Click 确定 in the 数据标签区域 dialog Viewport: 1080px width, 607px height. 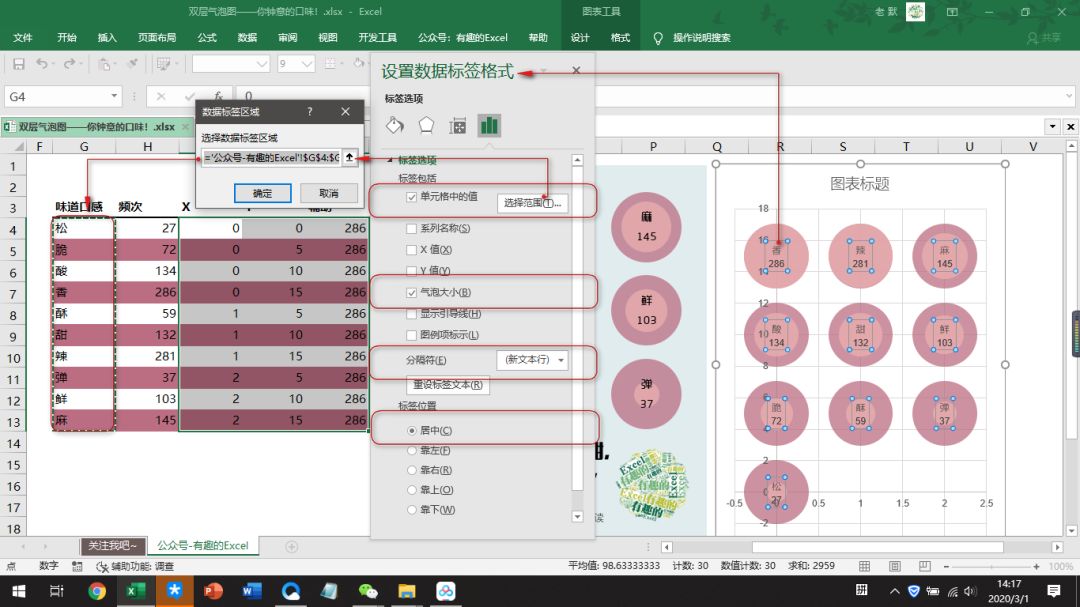[261, 192]
